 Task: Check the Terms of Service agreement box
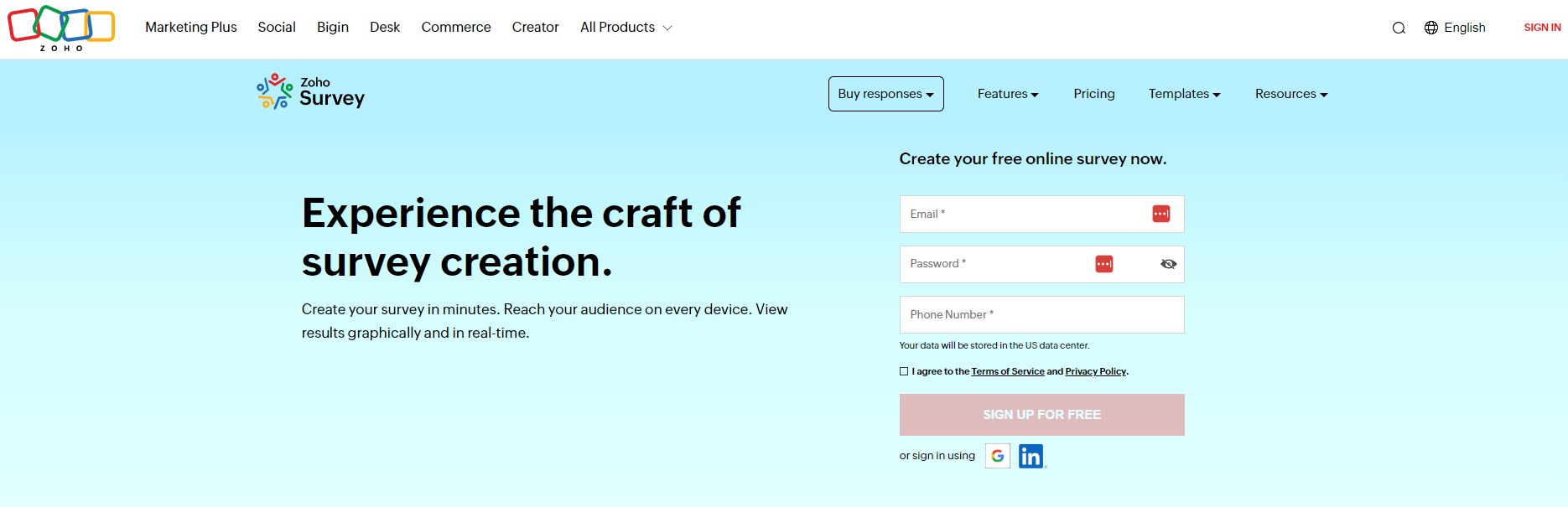click(904, 371)
